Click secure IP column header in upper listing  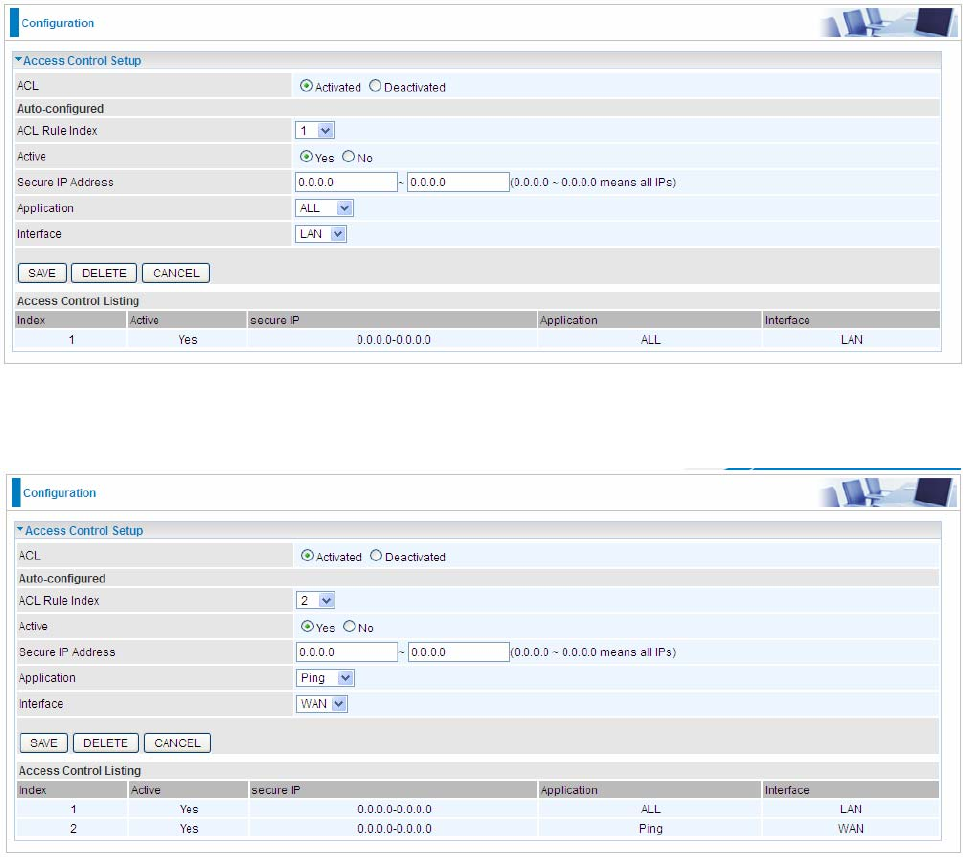coord(392,320)
